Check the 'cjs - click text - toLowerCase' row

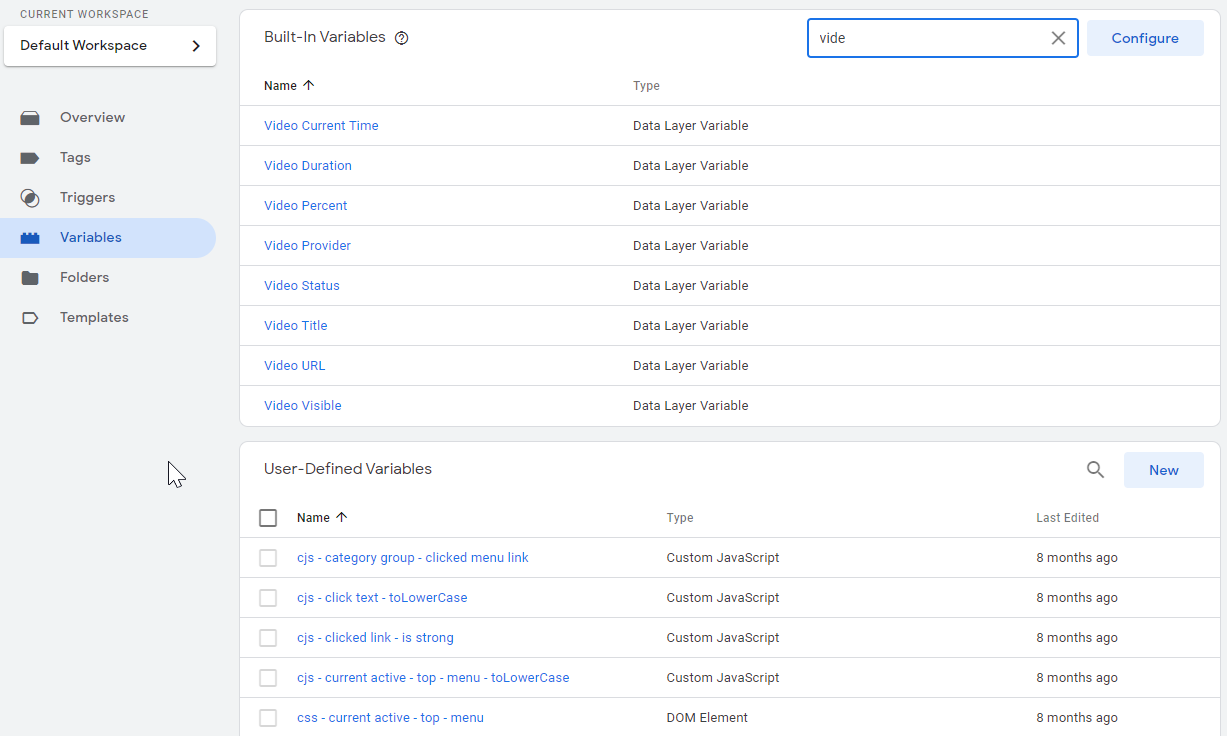(x=268, y=598)
